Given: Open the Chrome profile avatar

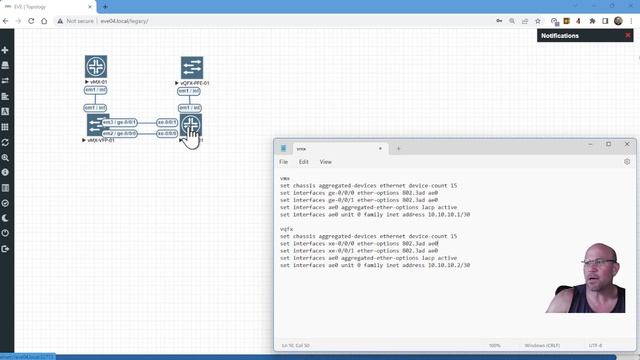Looking at the screenshot, I should coord(618,21).
